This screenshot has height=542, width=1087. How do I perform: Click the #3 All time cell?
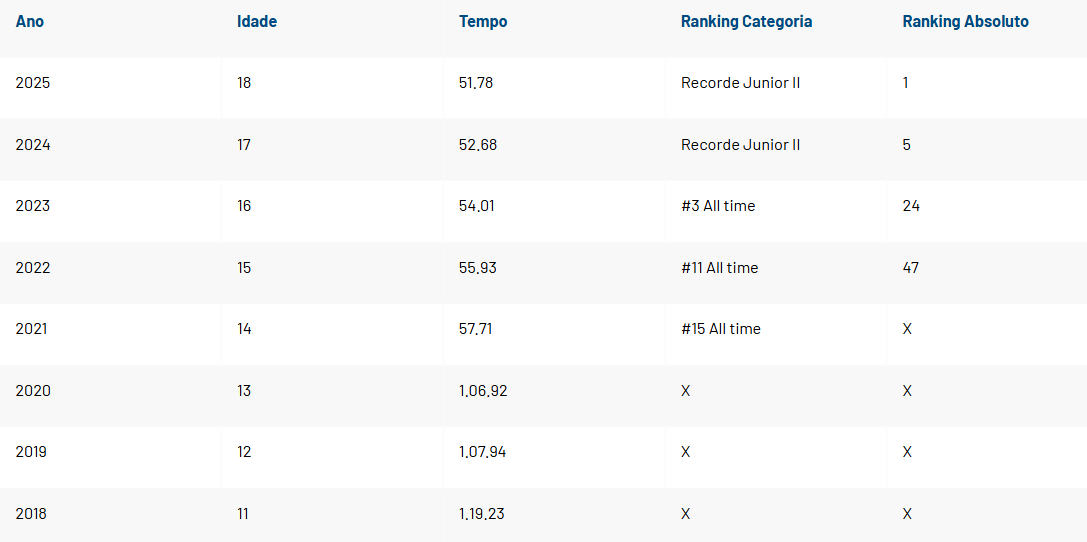pos(718,206)
